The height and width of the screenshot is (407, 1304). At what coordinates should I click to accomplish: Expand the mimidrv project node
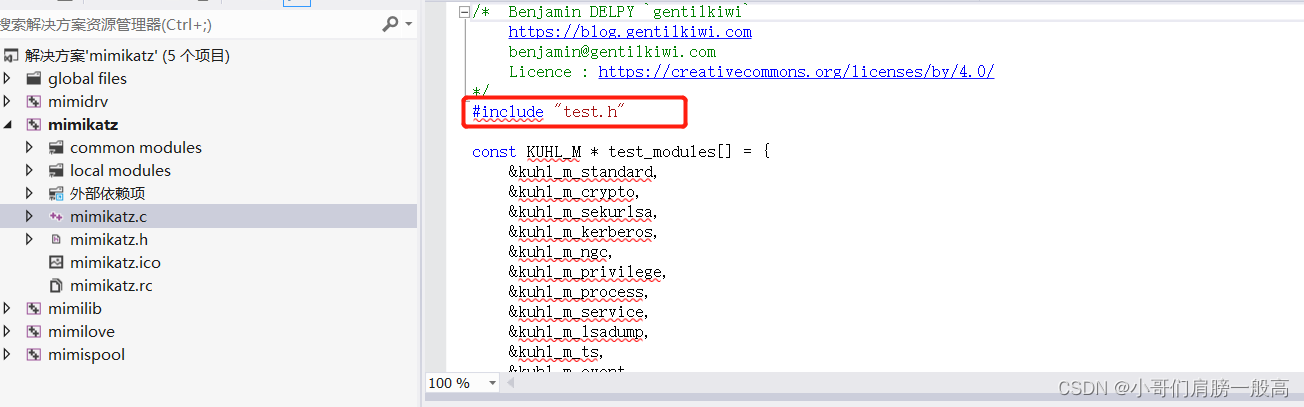pos(8,102)
